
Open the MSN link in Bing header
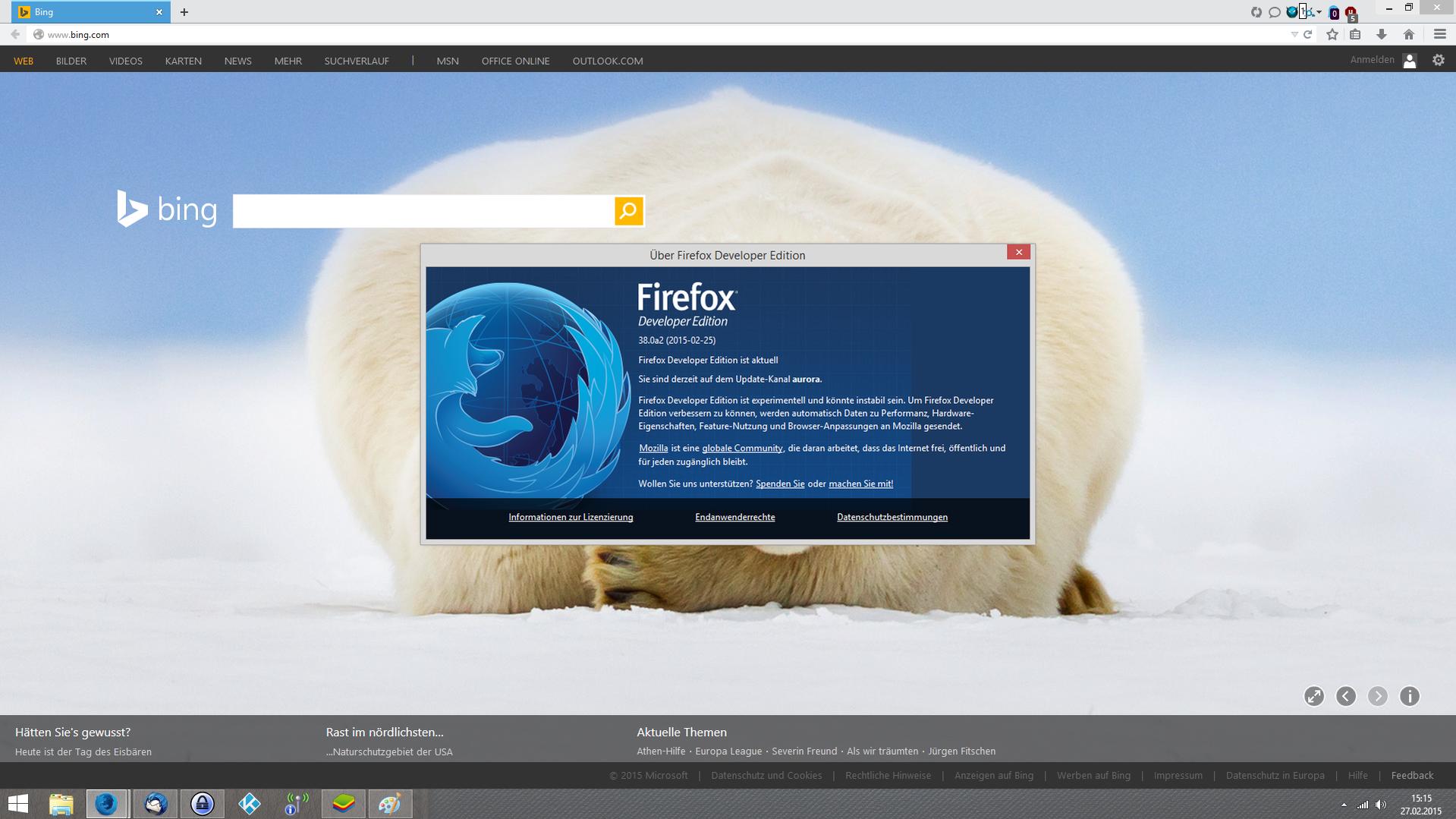tap(448, 61)
